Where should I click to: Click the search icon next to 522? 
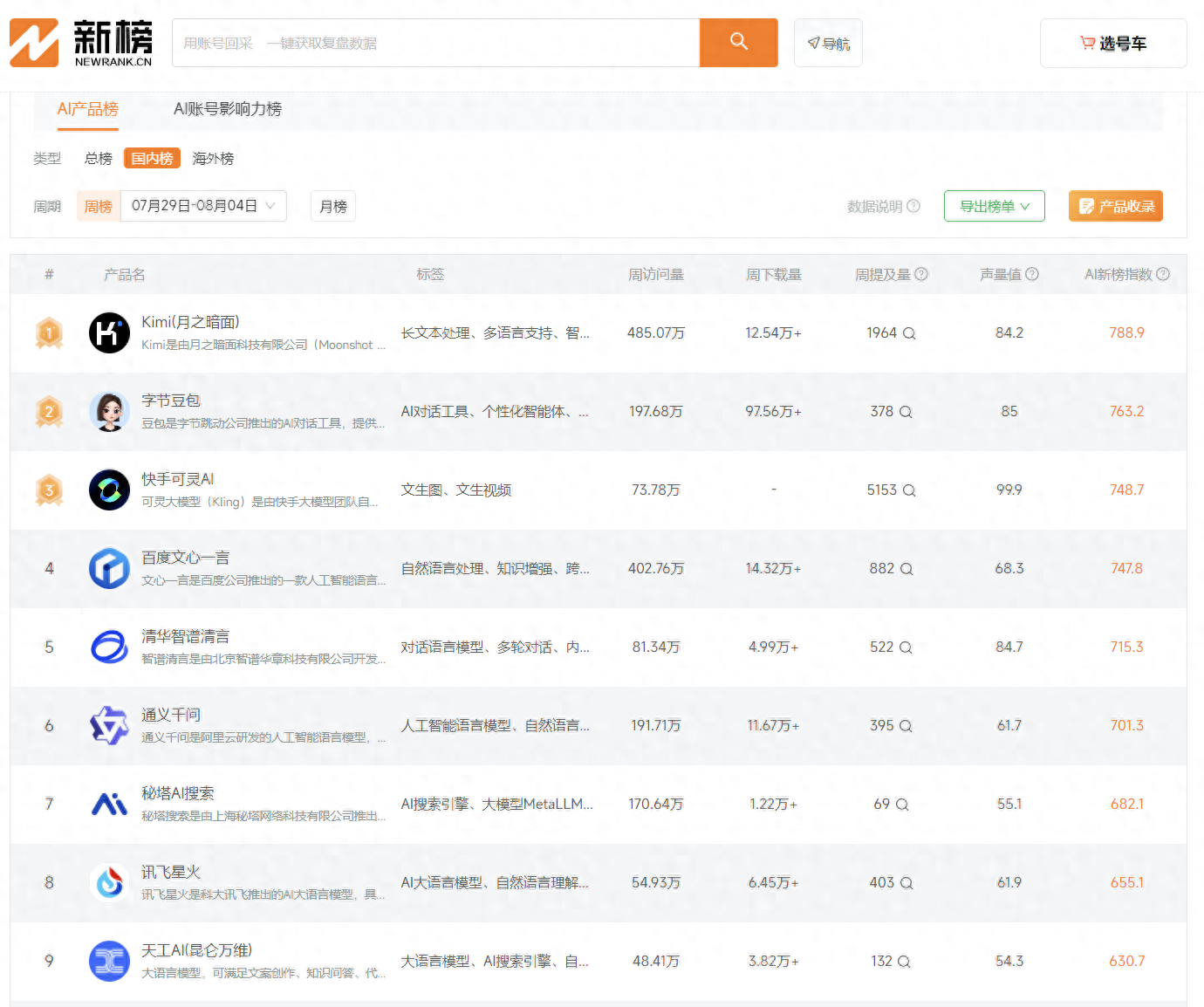click(x=906, y=647)
